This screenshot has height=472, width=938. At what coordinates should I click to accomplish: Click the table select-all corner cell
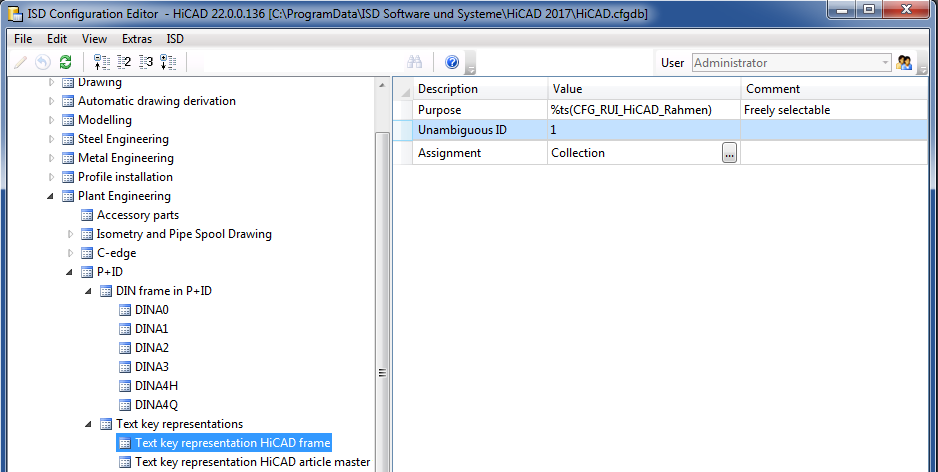coord(404,89)
